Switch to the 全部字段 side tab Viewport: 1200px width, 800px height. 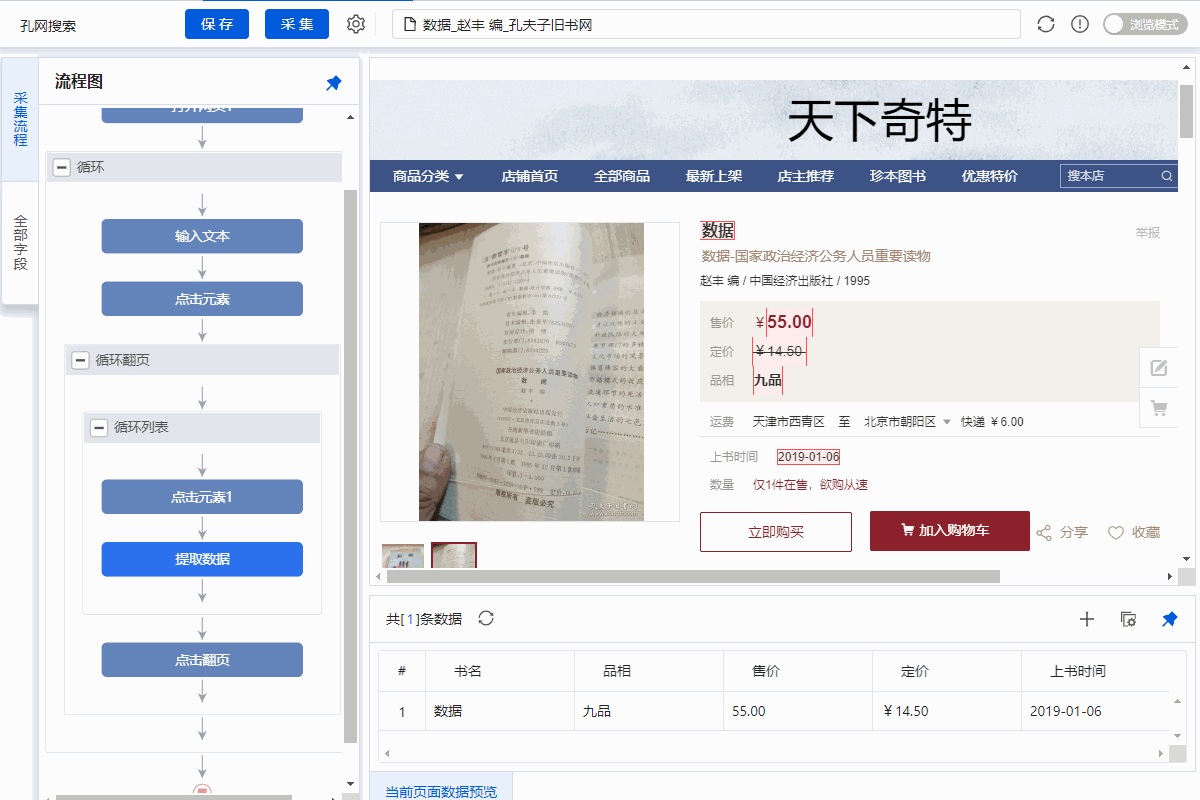(x=20, y=242)
